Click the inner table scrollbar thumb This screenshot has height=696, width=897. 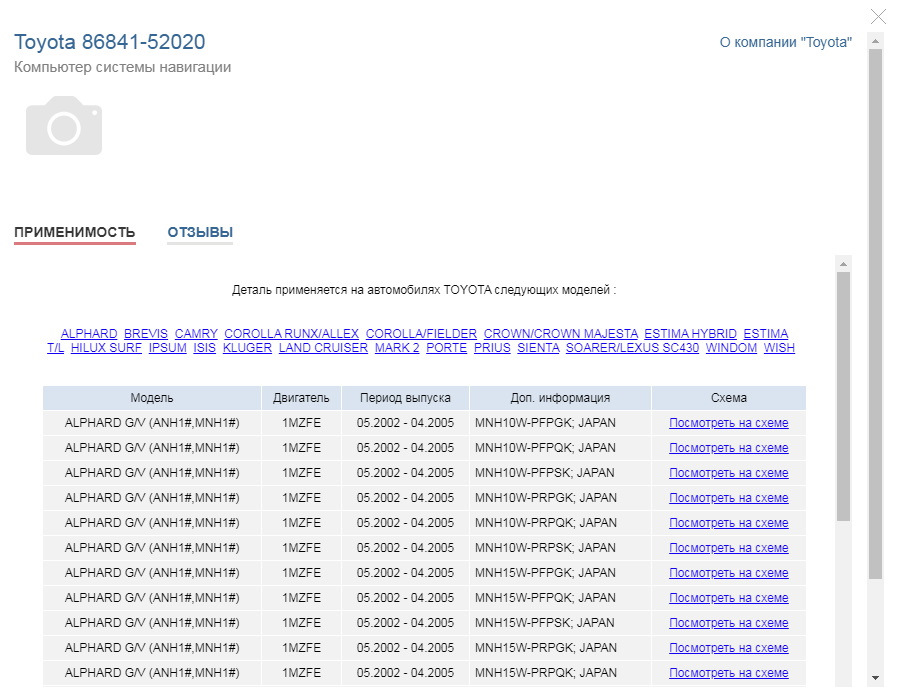[843, 396]
